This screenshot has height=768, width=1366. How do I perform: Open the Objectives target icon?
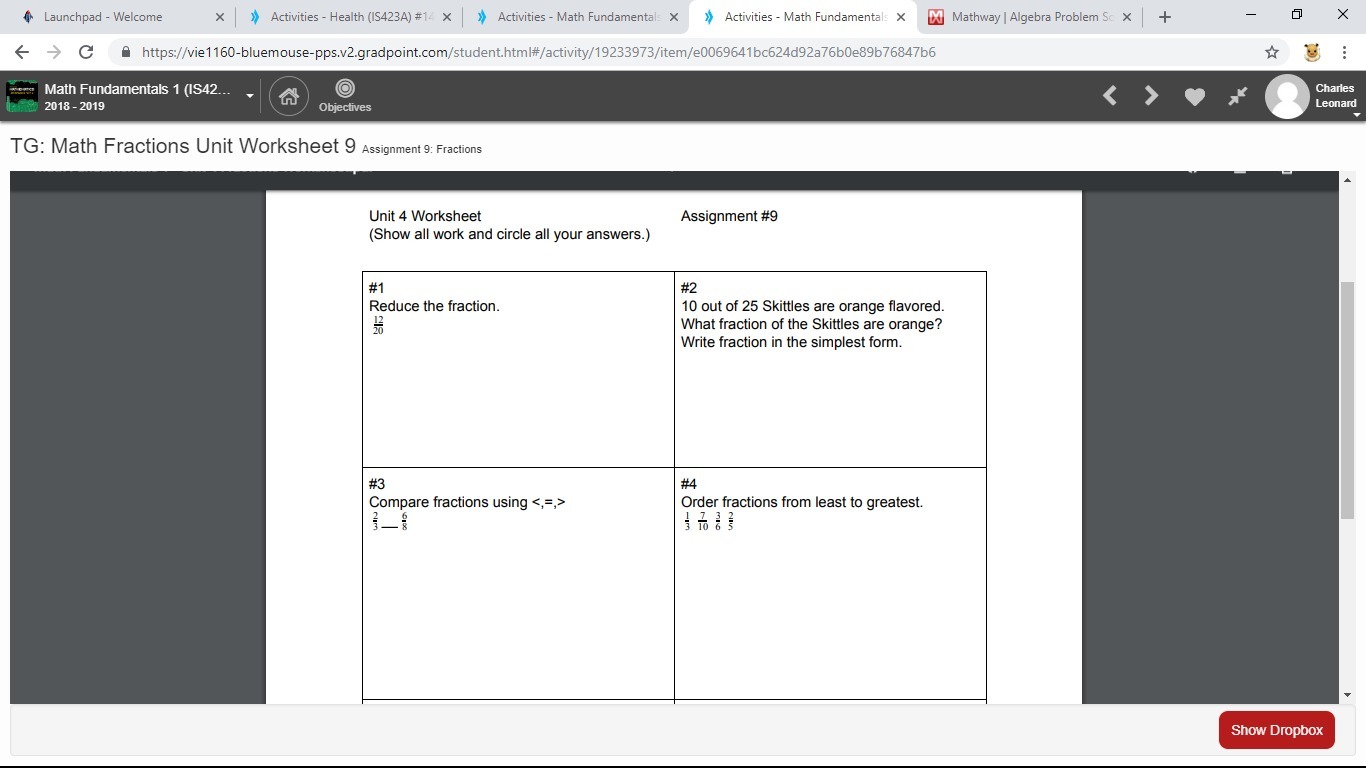point(345,89)
